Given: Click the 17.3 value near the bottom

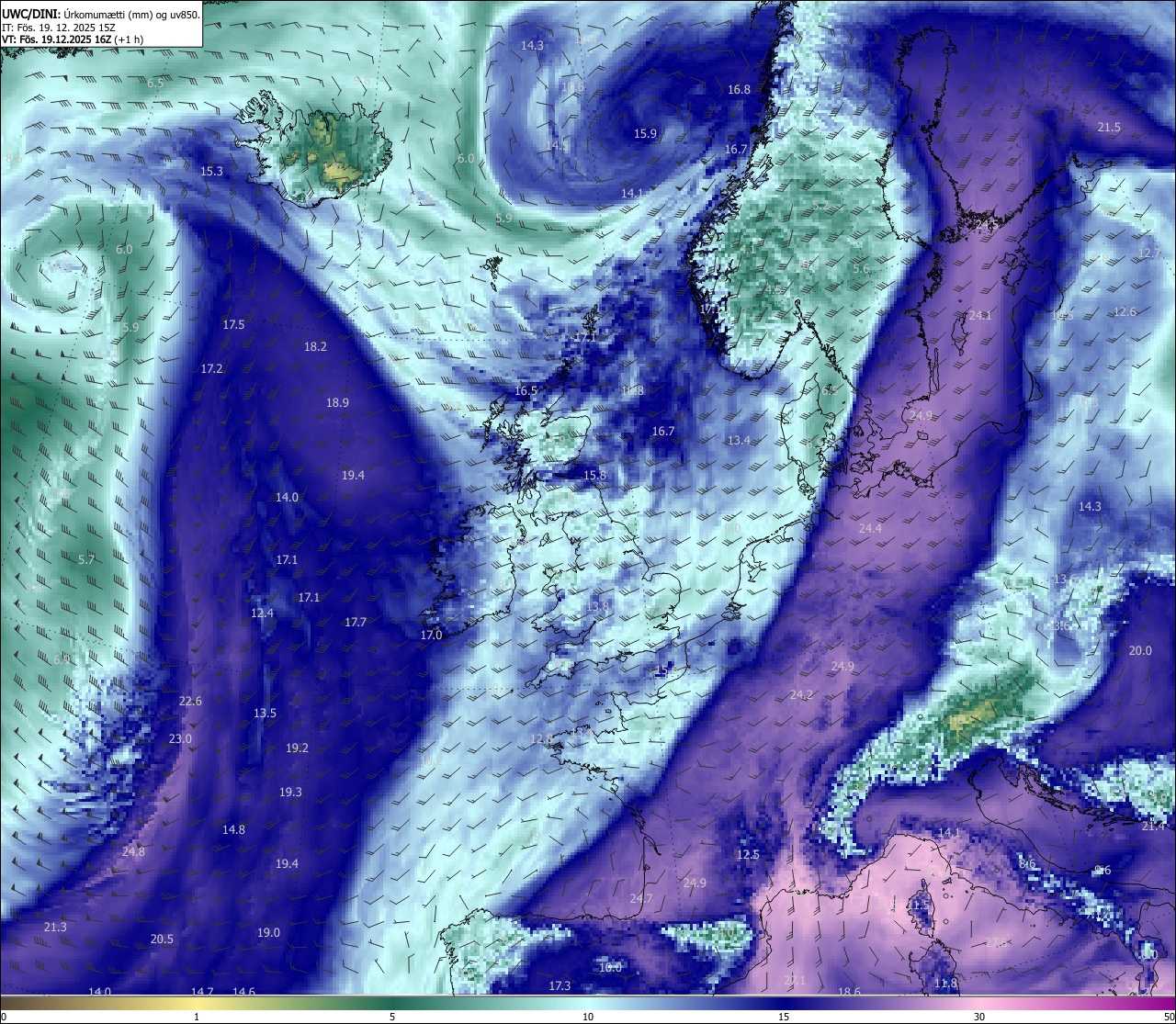Looking at the screenshot, I should [x=560, y=985].
